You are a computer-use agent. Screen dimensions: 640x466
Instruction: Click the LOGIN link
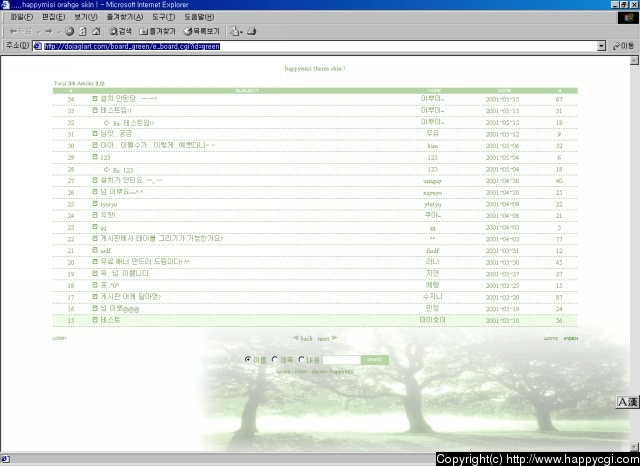point(59,338)
